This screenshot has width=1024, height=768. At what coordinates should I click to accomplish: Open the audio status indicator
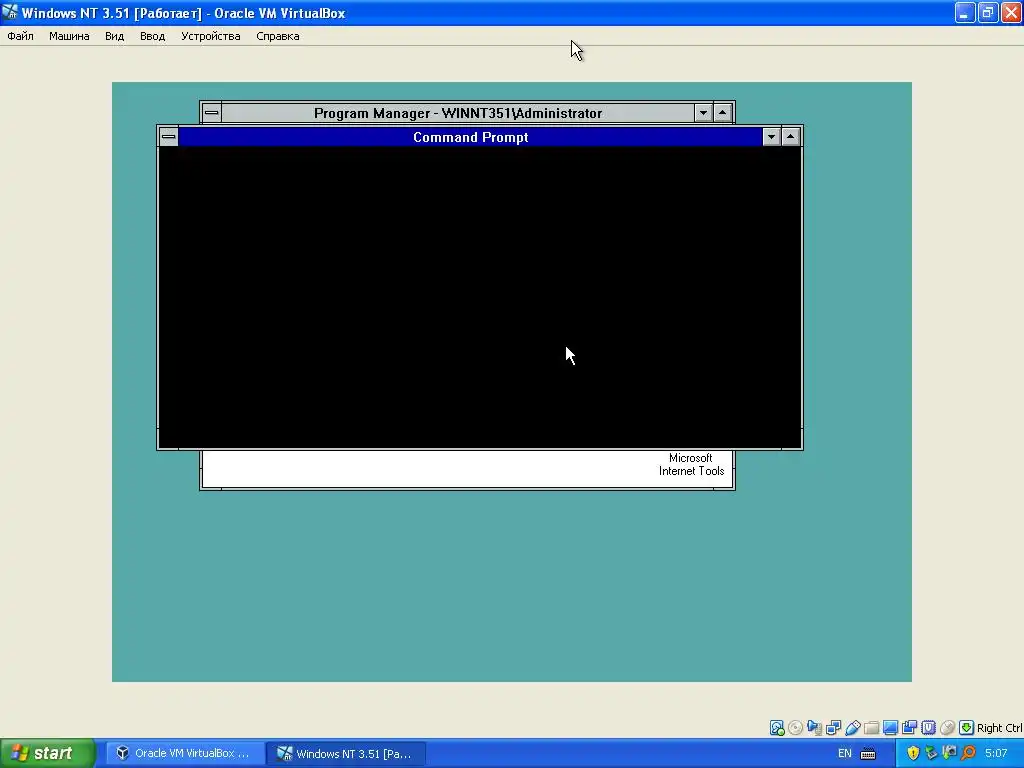[x=814, y=728]
